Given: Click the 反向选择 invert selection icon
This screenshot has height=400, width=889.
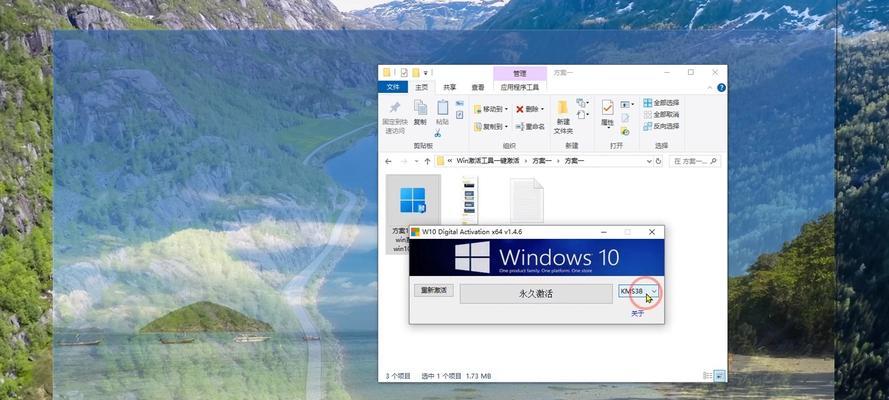Looking at the screenshot, I should [647, 126].
